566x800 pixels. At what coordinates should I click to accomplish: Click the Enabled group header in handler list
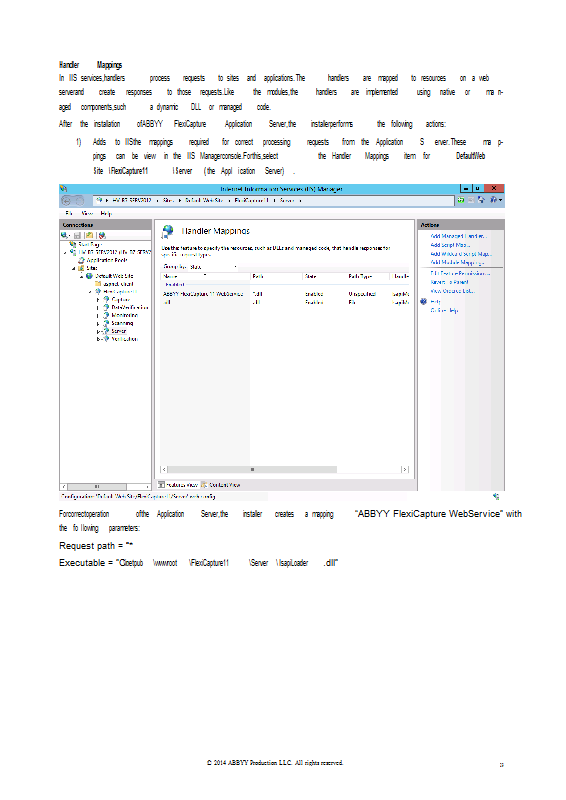(x=175, y=285)
